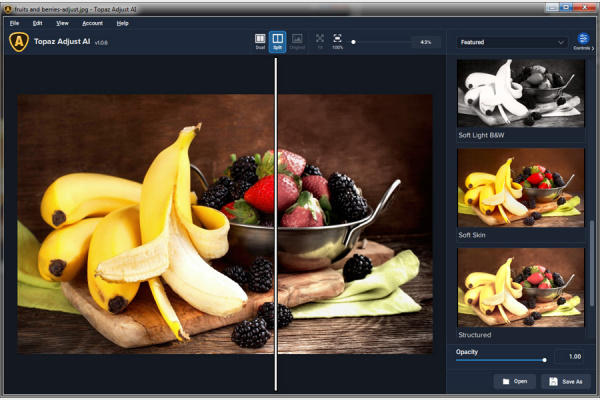Open the View menu
The height and width of the screenshot is (400, 600).
pyautogui.click(x=62, y=23)
